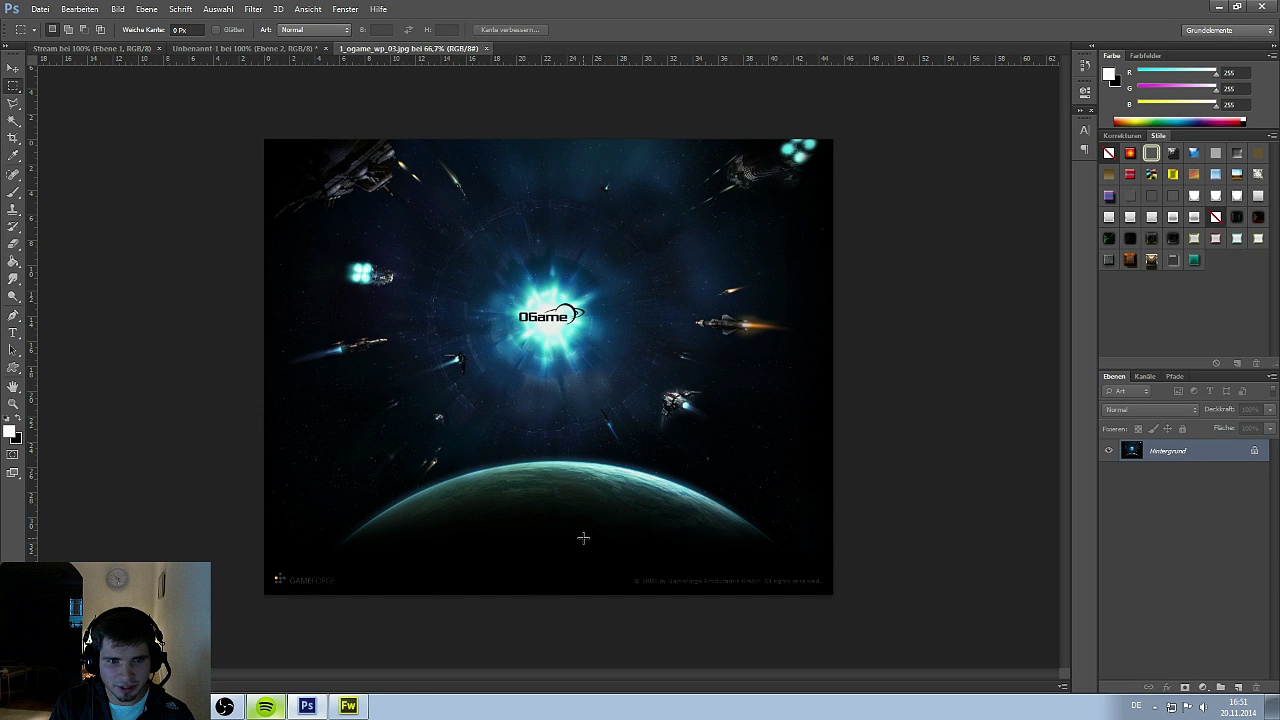The height and width of the screenshot is (720, 1280).
Task: Switch to Stream bei 100% document tab
Action: click(90, 48)
